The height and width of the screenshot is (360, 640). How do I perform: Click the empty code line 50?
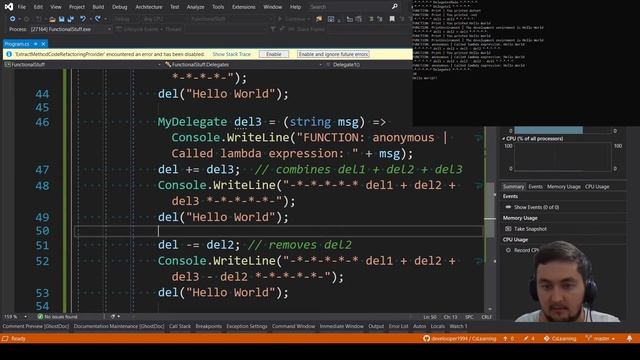[279, 231]
